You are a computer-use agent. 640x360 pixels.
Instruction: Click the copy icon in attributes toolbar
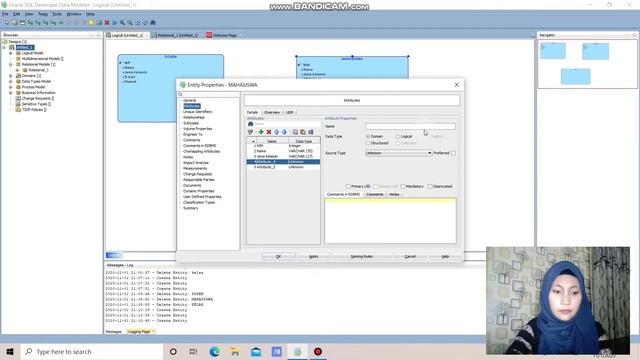tap(295, 132)
